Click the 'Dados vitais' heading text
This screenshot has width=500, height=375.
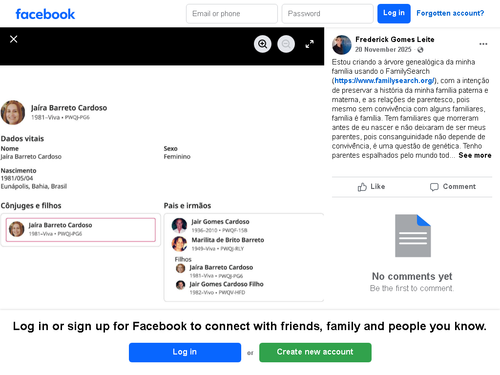(x=22, y=139)
